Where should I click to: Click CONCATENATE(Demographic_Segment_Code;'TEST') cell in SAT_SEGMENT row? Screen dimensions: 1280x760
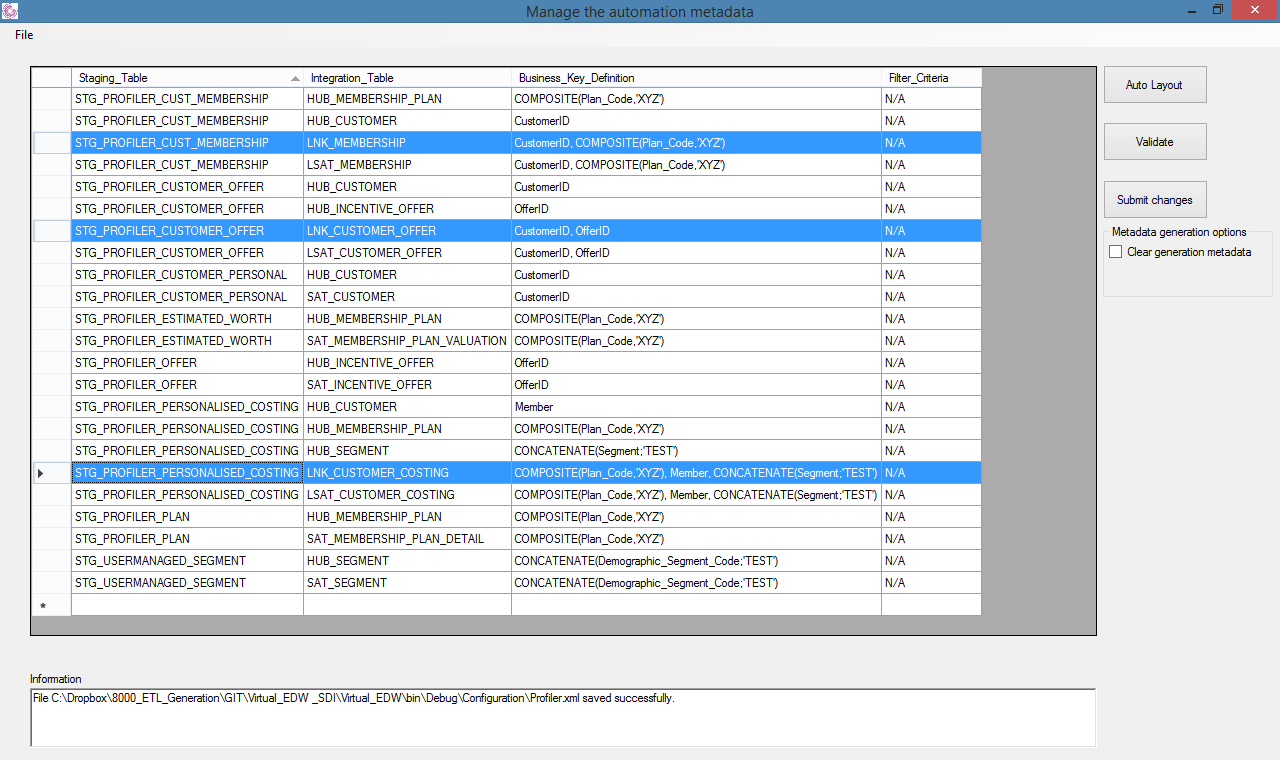696,583
